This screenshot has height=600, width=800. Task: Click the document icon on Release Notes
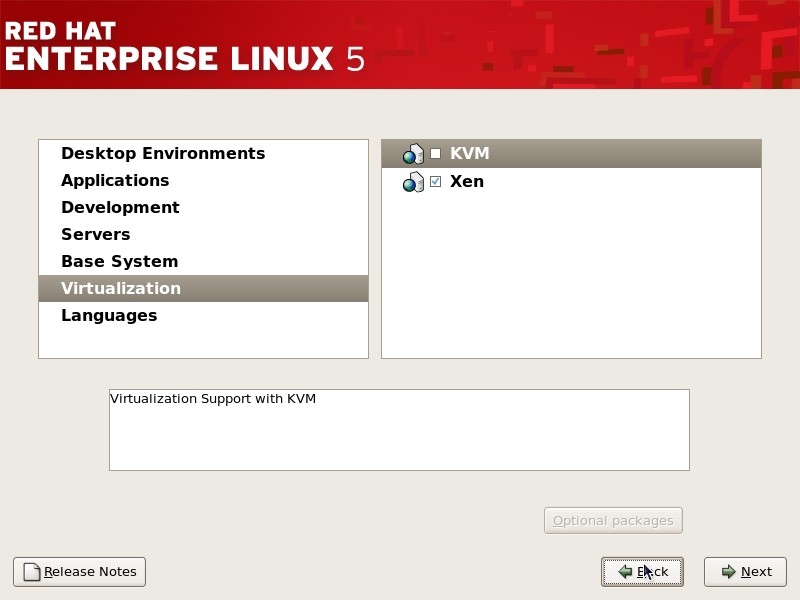(x=32, y=572)
